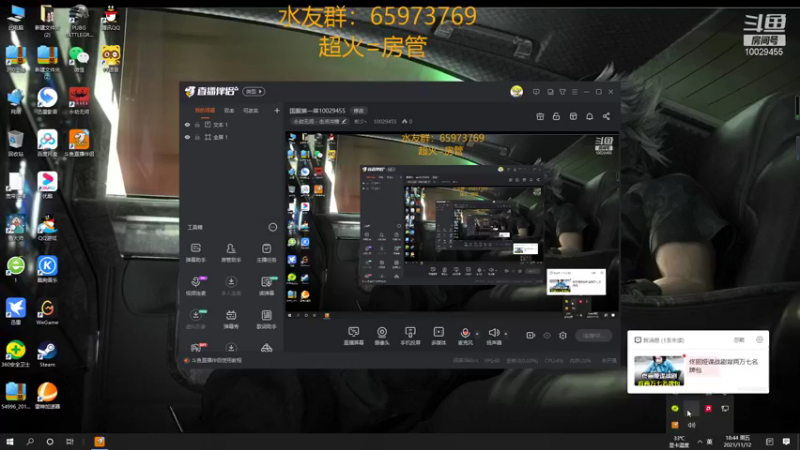Click the news thumbnail in notification popup

[x=659, y=370]
